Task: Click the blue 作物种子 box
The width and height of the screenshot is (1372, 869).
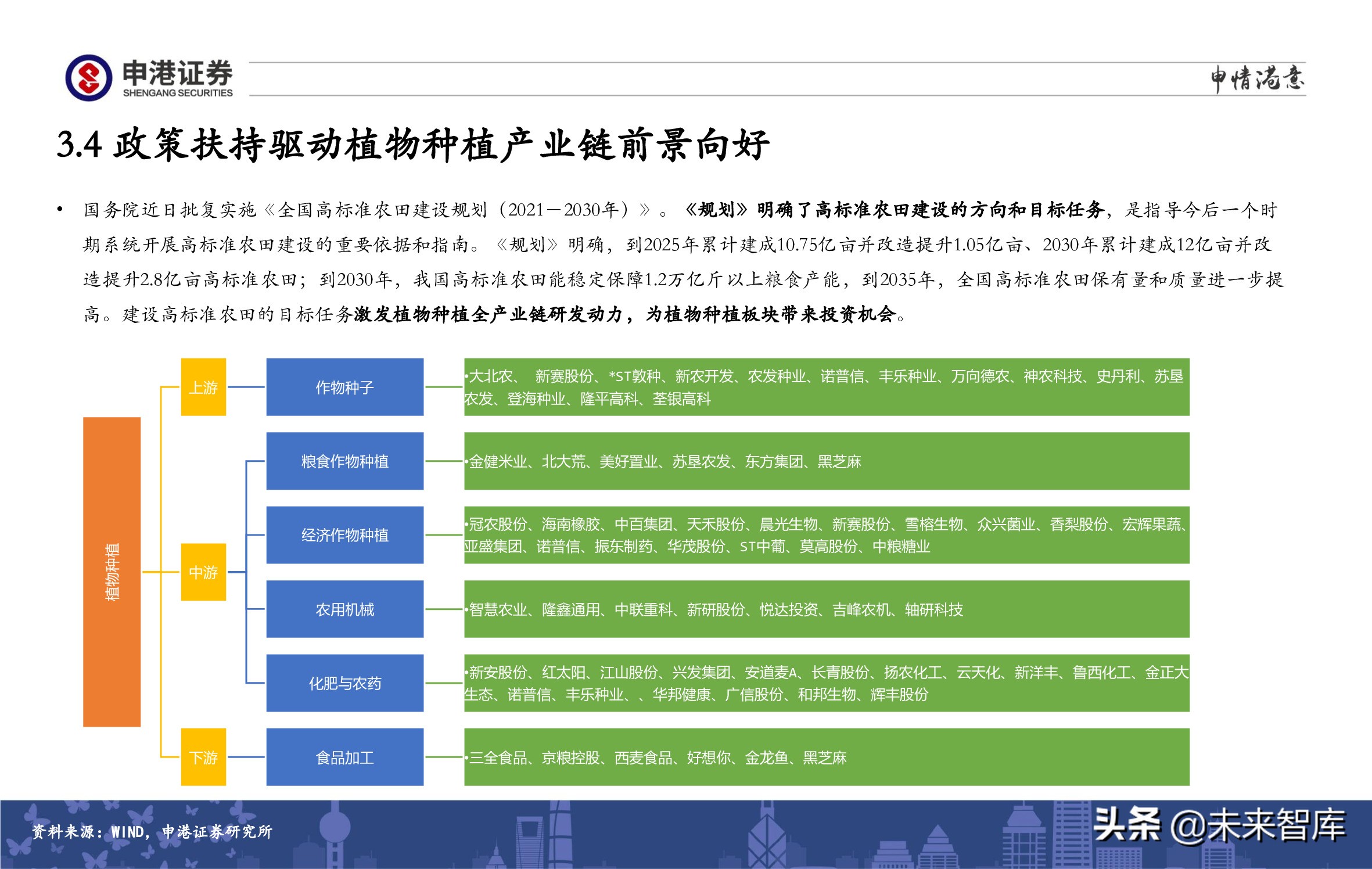Action: pos(345,387)
